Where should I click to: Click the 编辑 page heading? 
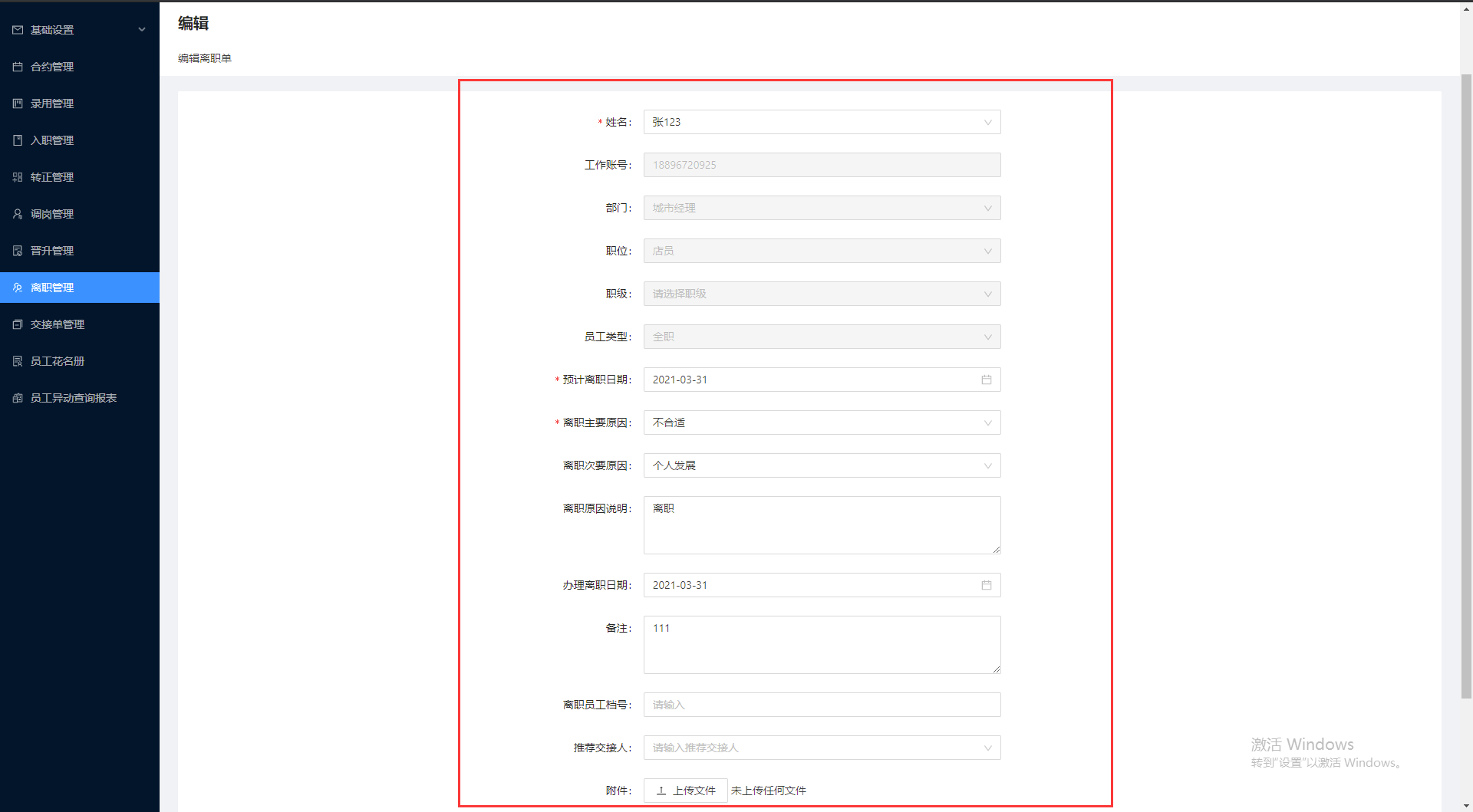click(x=193, y=24)
